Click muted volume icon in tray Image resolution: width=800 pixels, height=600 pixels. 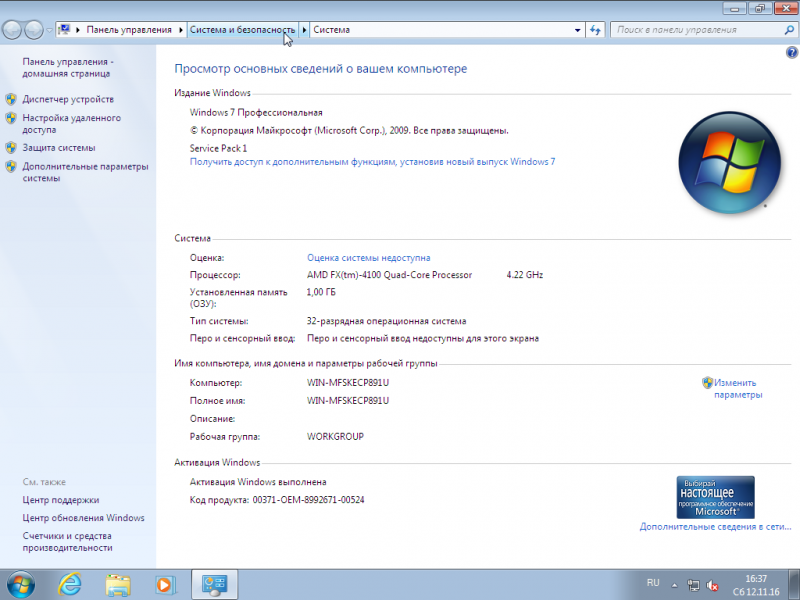[712, 585]
